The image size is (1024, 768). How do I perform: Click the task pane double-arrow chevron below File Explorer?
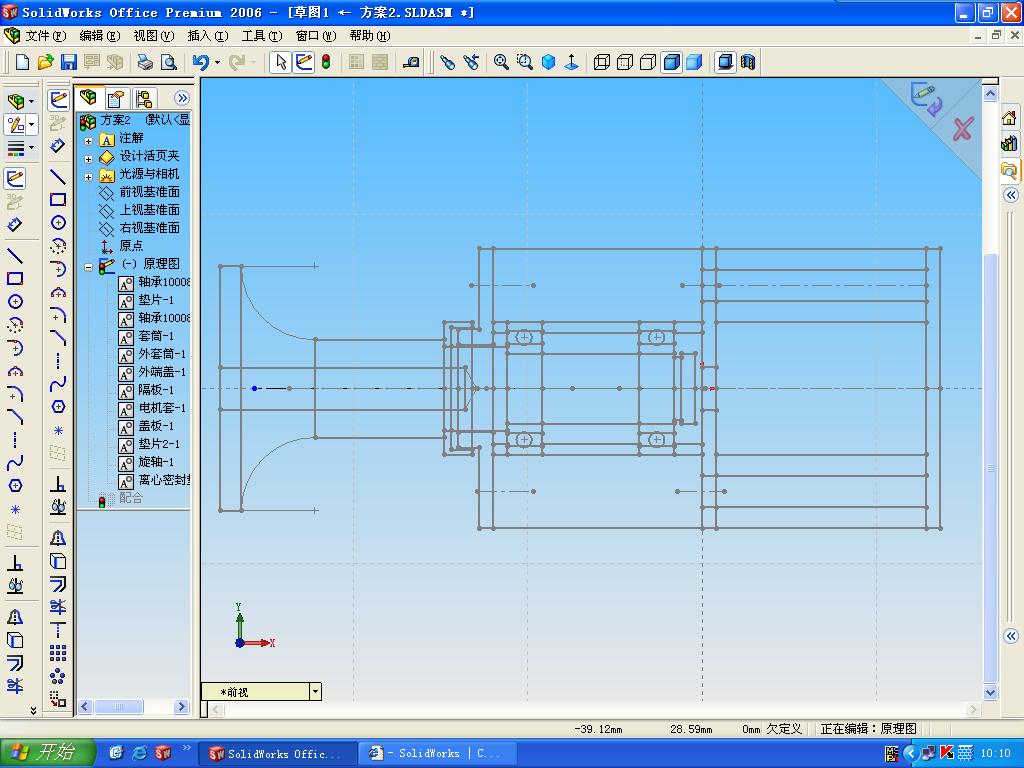1010,195
